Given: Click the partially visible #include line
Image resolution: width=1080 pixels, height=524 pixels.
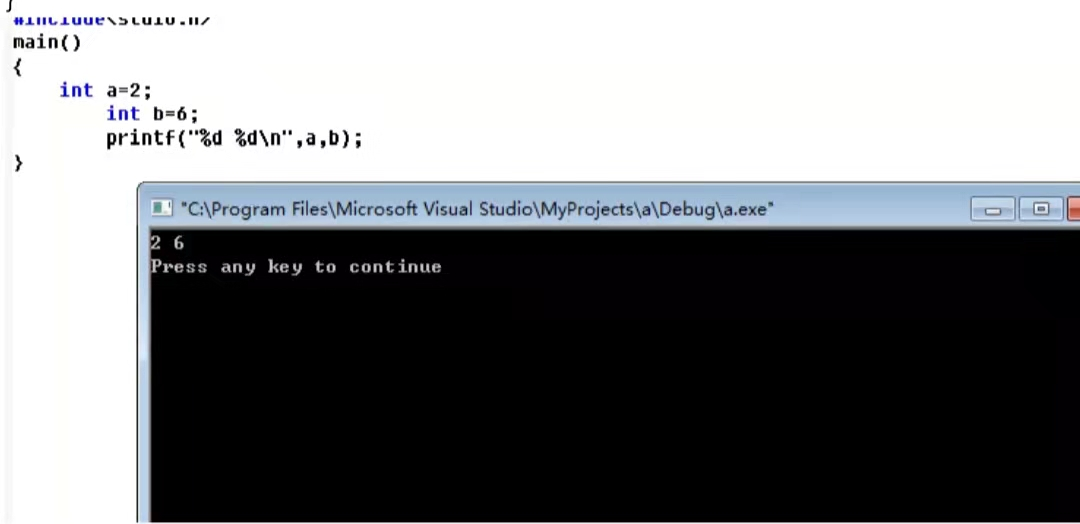Looking at the screenshot, I should click(110, 20).
